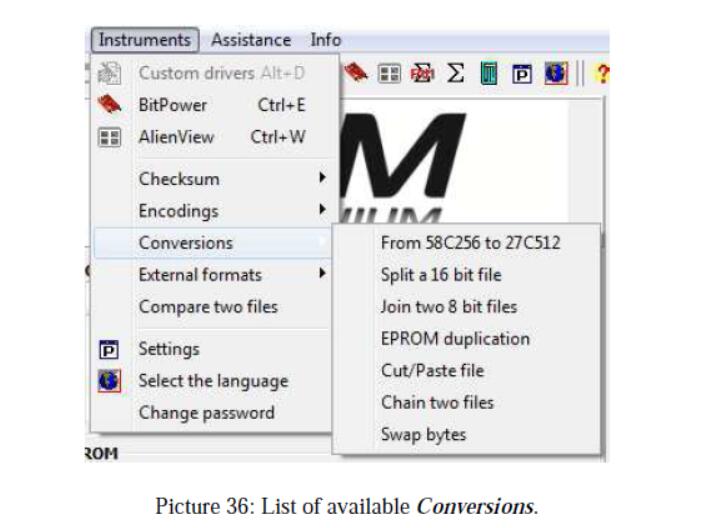Click the yellow question mark help icon
The width and height of the screenshot is (709, 528).
pos(602,73)
